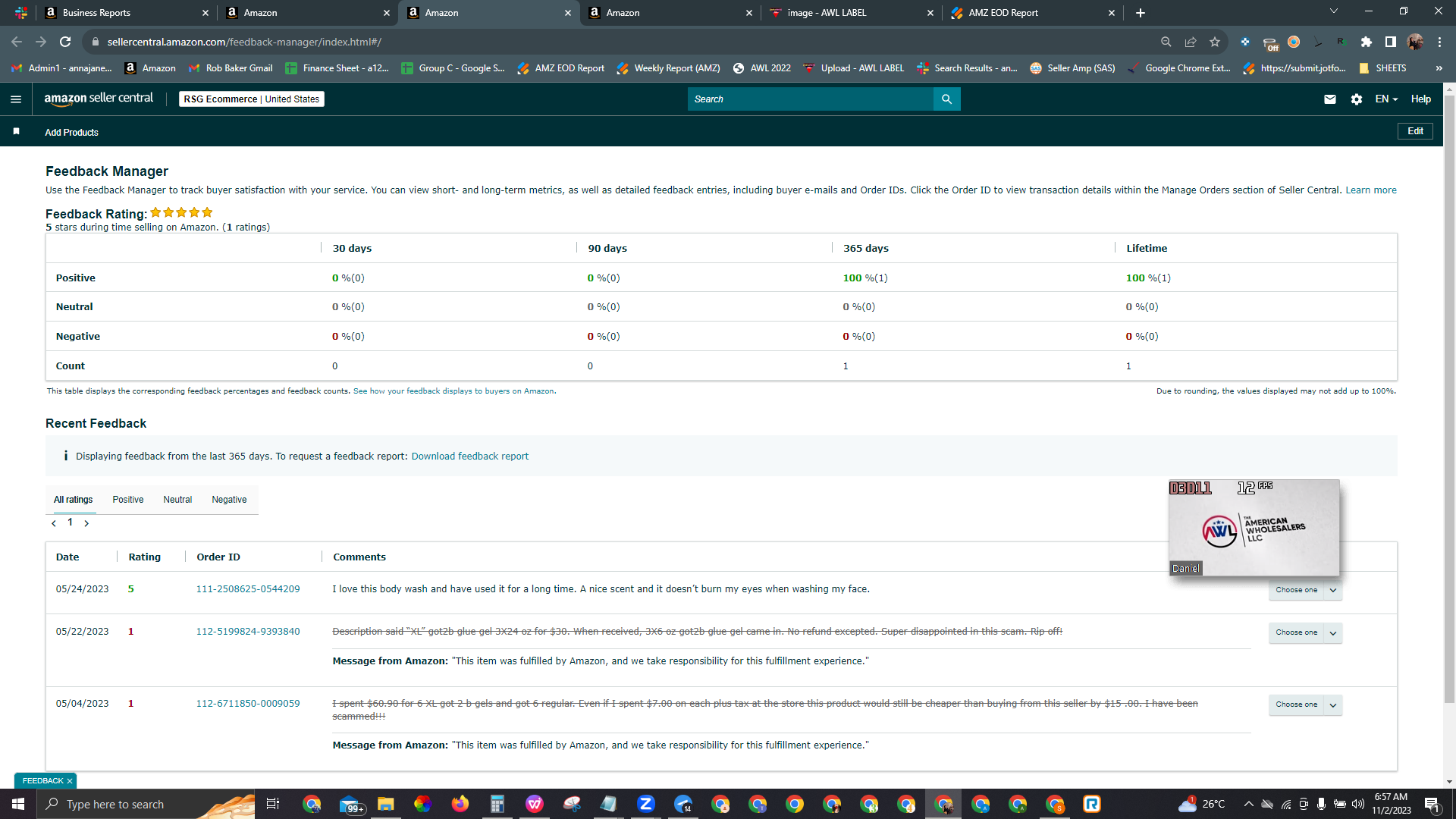Open the Chrome profile avatar
This screenshot has height=819, width=1456.
point(1415,42)
